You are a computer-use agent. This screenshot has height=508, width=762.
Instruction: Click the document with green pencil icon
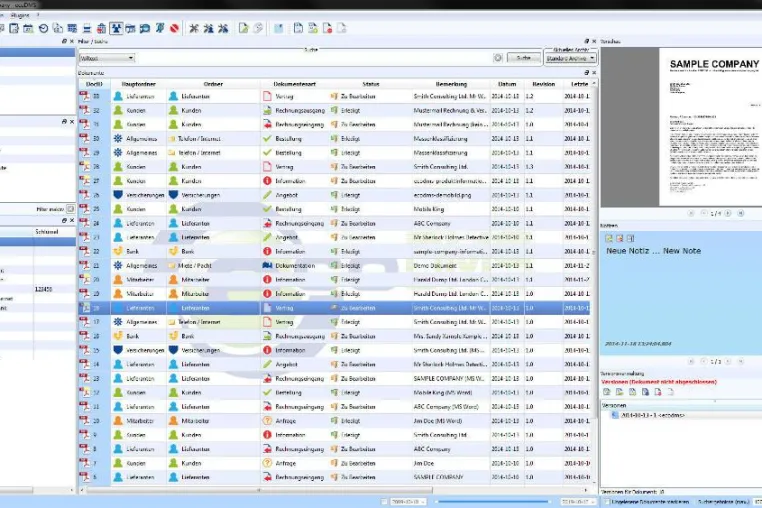(243, 28)
